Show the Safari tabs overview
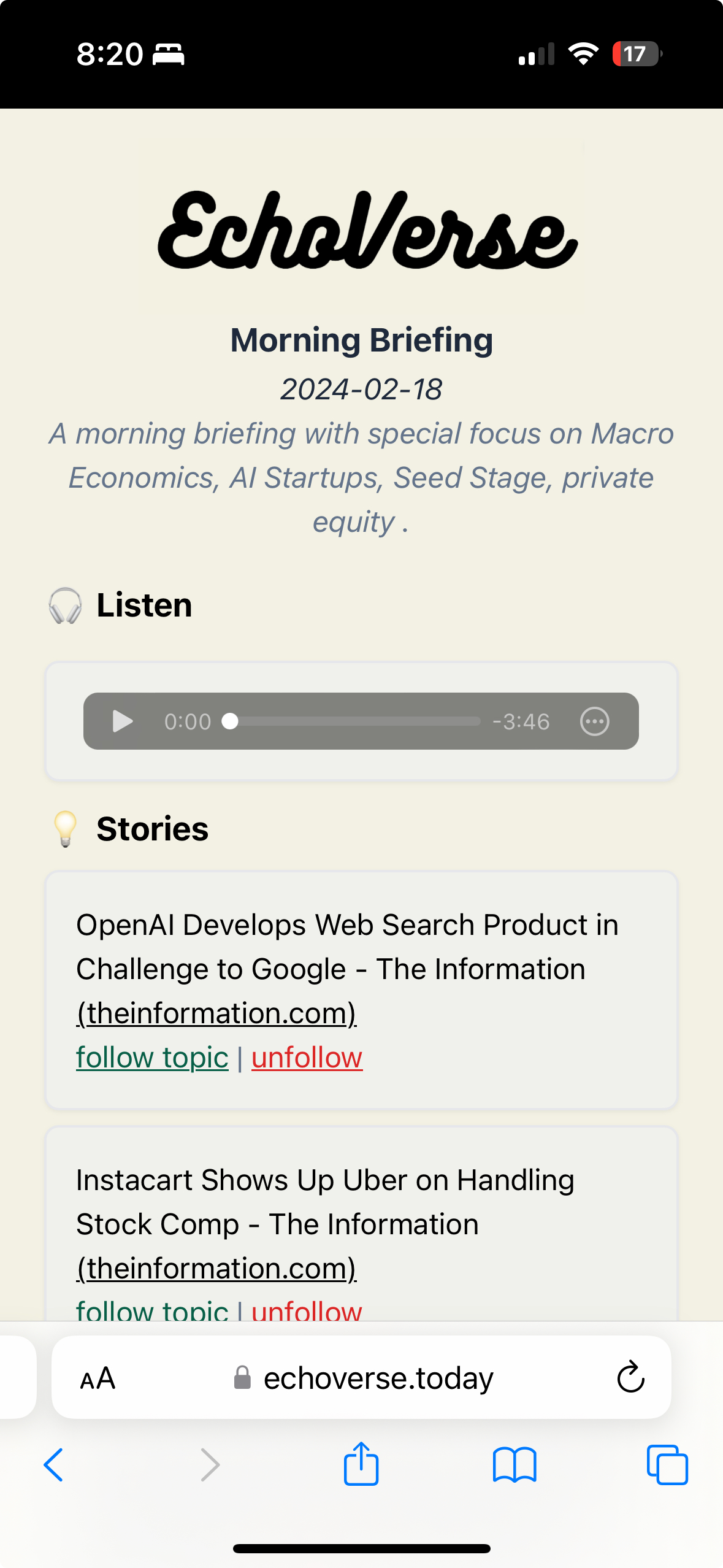Image resolution: width=723 pixels, height=1568 pixels. (x=667, y=1465)
